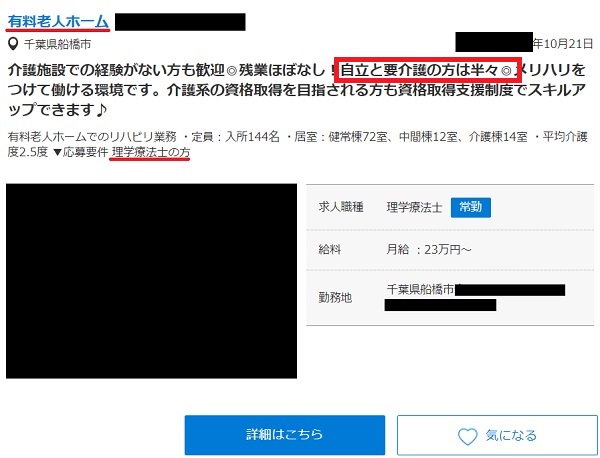Click the highlighted 自立と要介護の方は半々 text
Screen dimensions: 600x458
420,70
